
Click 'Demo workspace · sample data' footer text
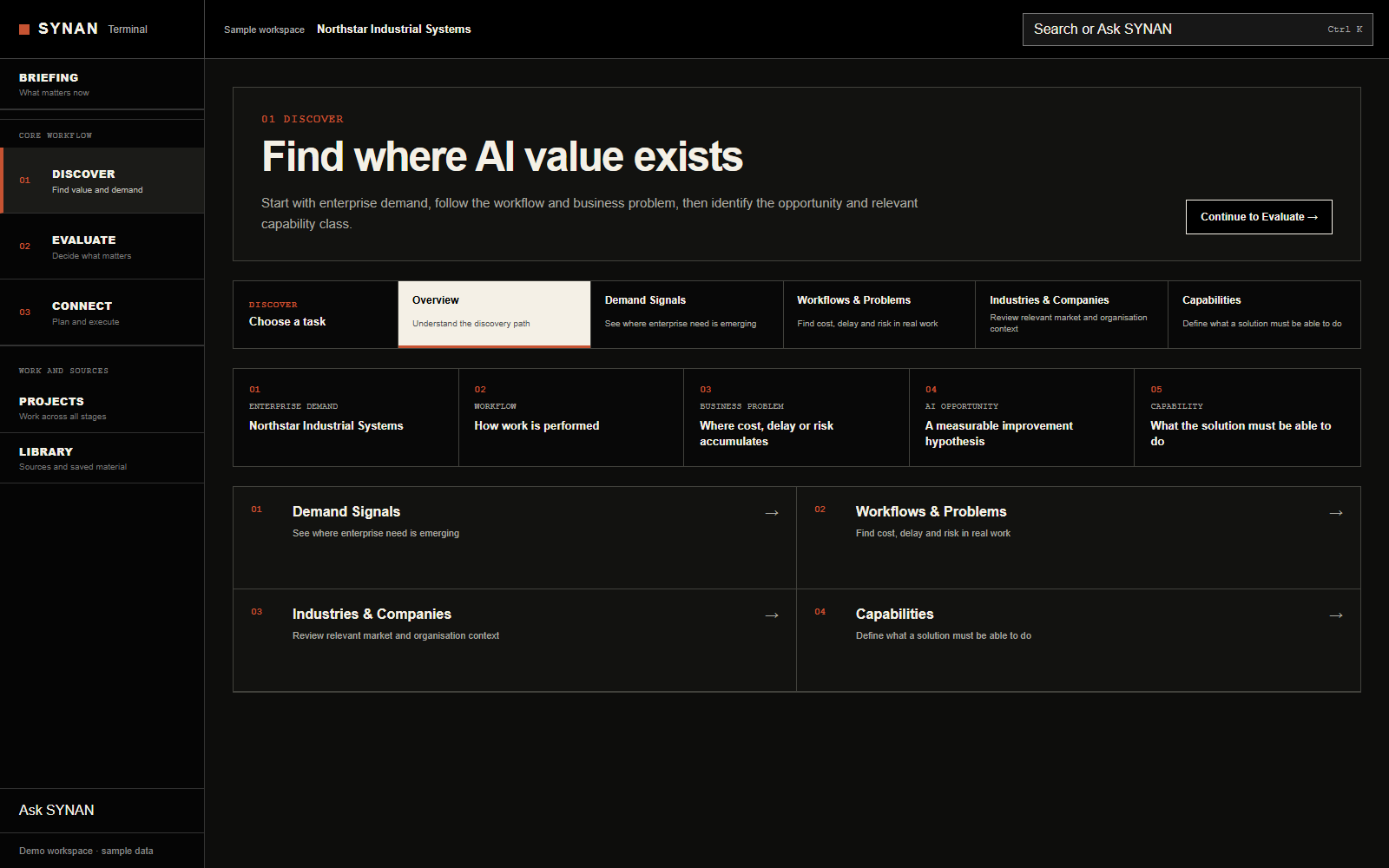(86, 851)
